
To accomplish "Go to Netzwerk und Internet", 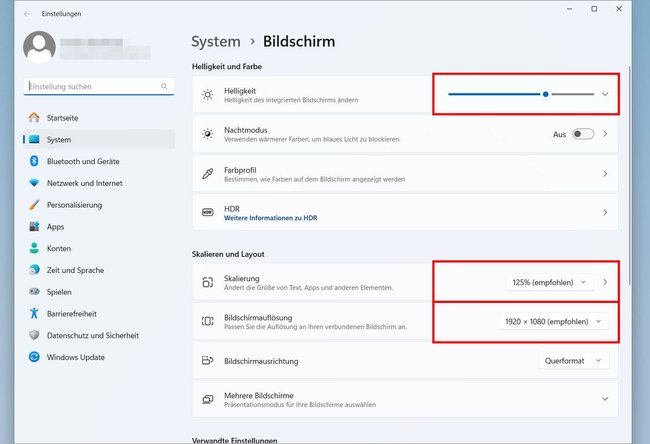I will tap(99, 183).
